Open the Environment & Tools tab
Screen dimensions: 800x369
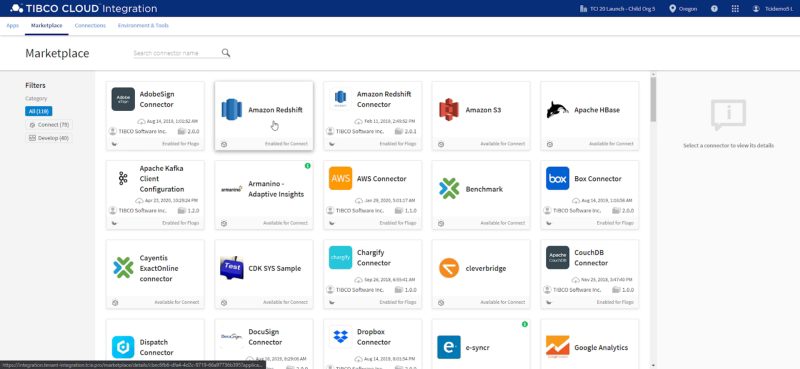(x=143, y=26)
